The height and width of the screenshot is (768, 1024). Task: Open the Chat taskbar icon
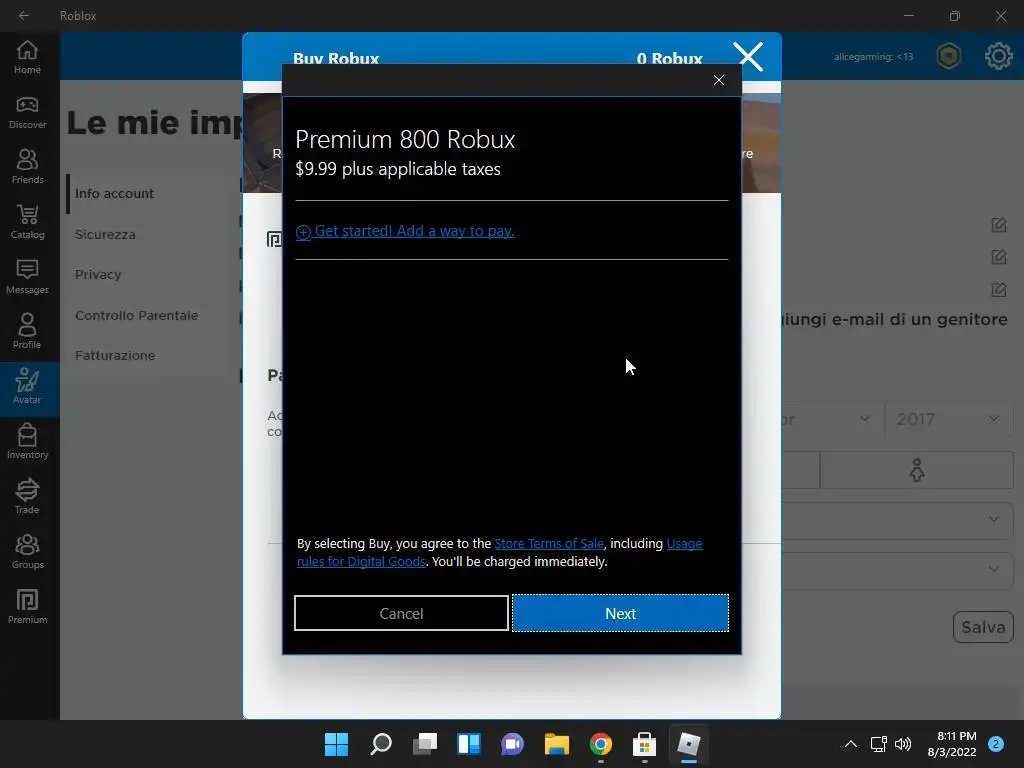[x=513, y=744]
